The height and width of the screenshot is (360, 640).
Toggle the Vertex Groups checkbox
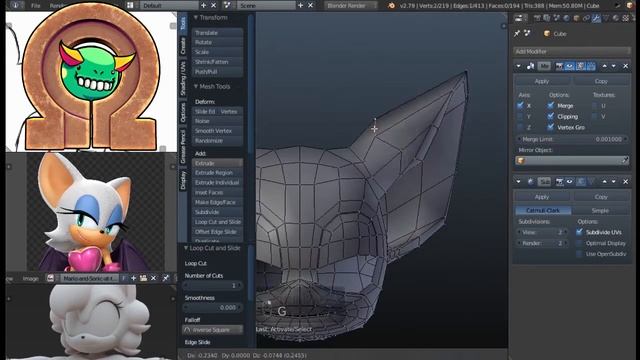tap(551, 128)
